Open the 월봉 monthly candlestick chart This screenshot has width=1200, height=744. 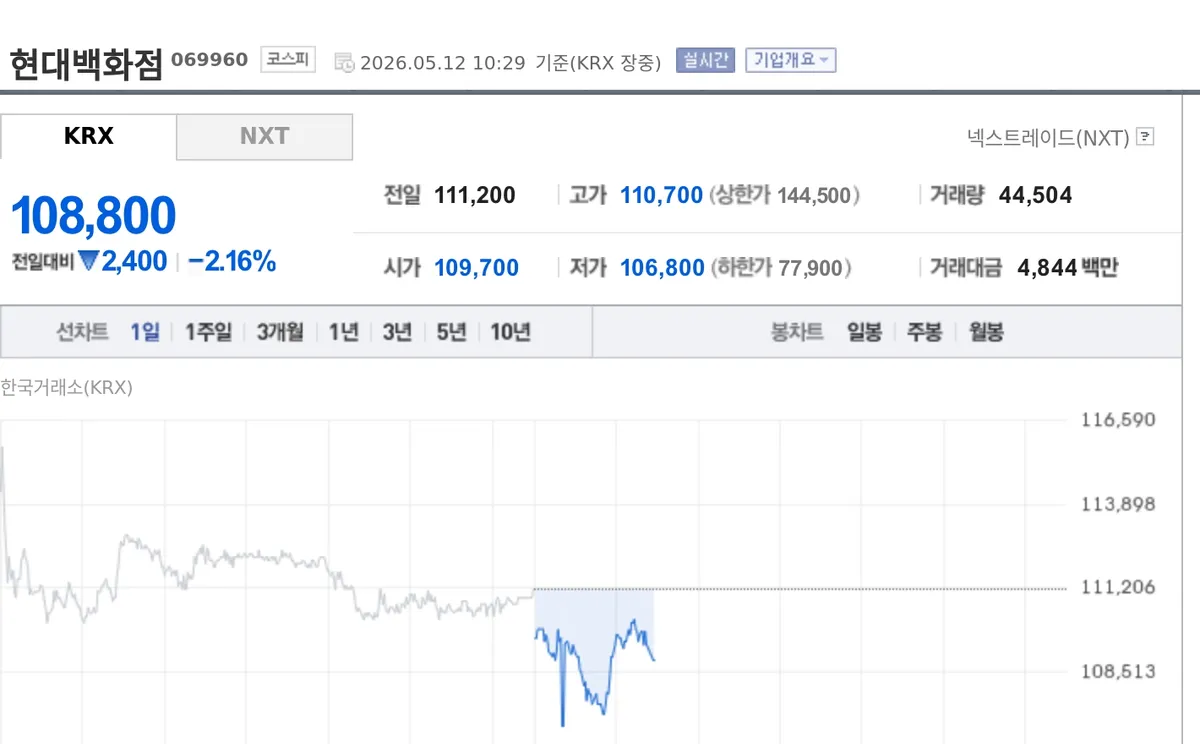point(986,332)
